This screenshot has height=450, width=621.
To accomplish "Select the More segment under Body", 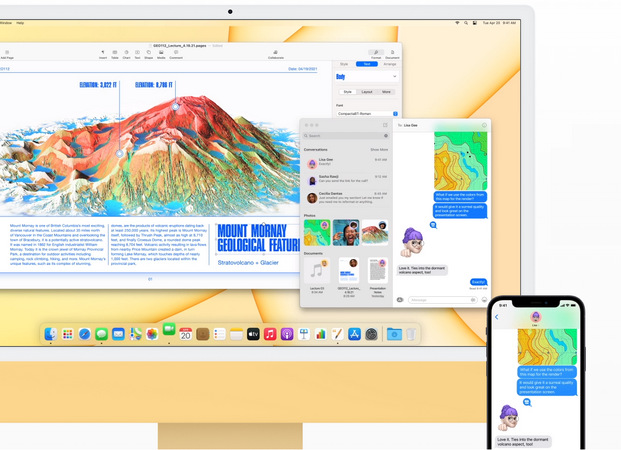I will 386,92.
